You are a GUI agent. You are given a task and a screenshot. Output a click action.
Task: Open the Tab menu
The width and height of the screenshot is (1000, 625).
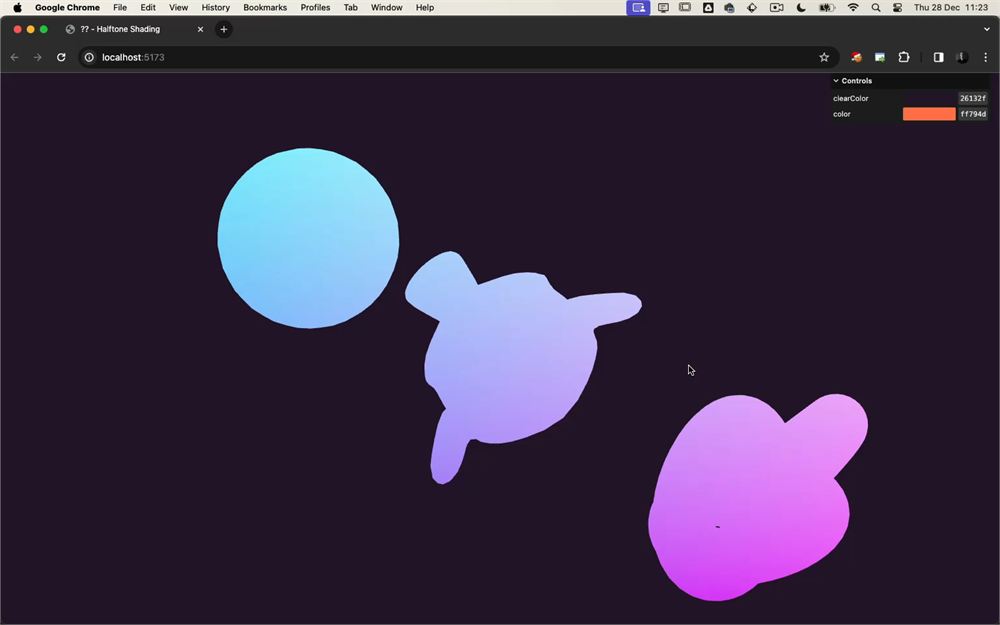351,8
